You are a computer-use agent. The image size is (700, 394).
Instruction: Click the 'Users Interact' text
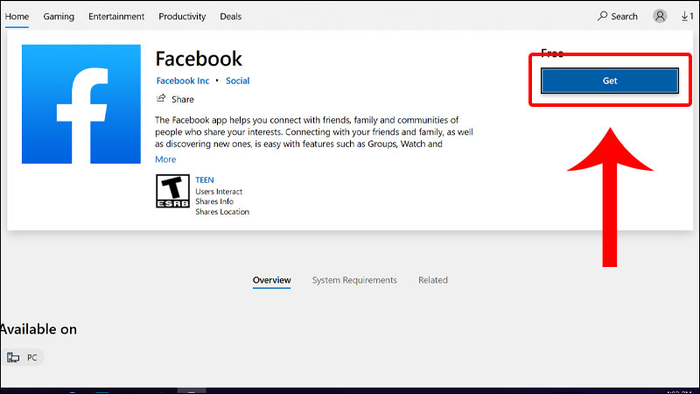(219, 191)
